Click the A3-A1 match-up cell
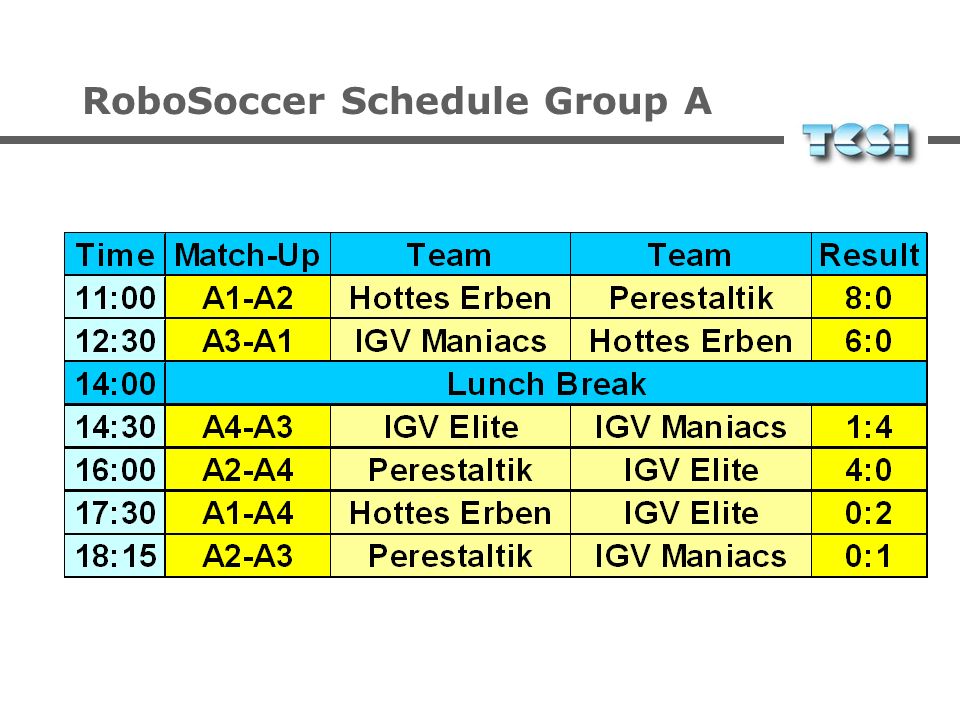This screenshot has width=960, height=720. point(247,340)
